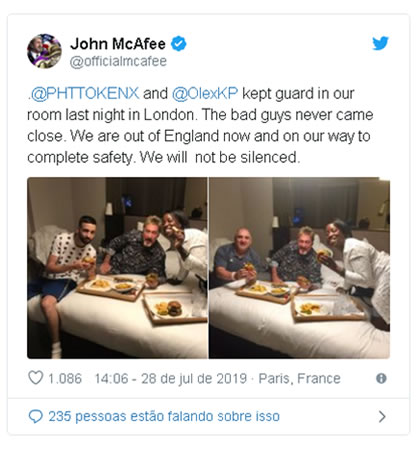The image size is (420, 449).
Task: Click the @officialmcafee handle
Action: click(x=118, y=61)
